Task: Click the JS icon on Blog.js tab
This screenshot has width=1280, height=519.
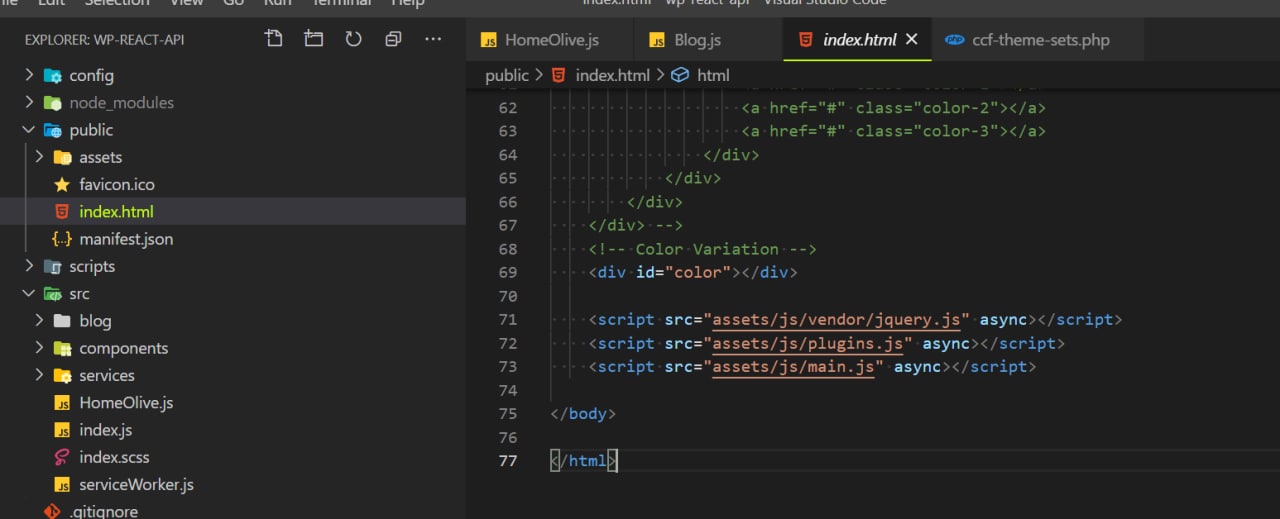Action: 657,40
